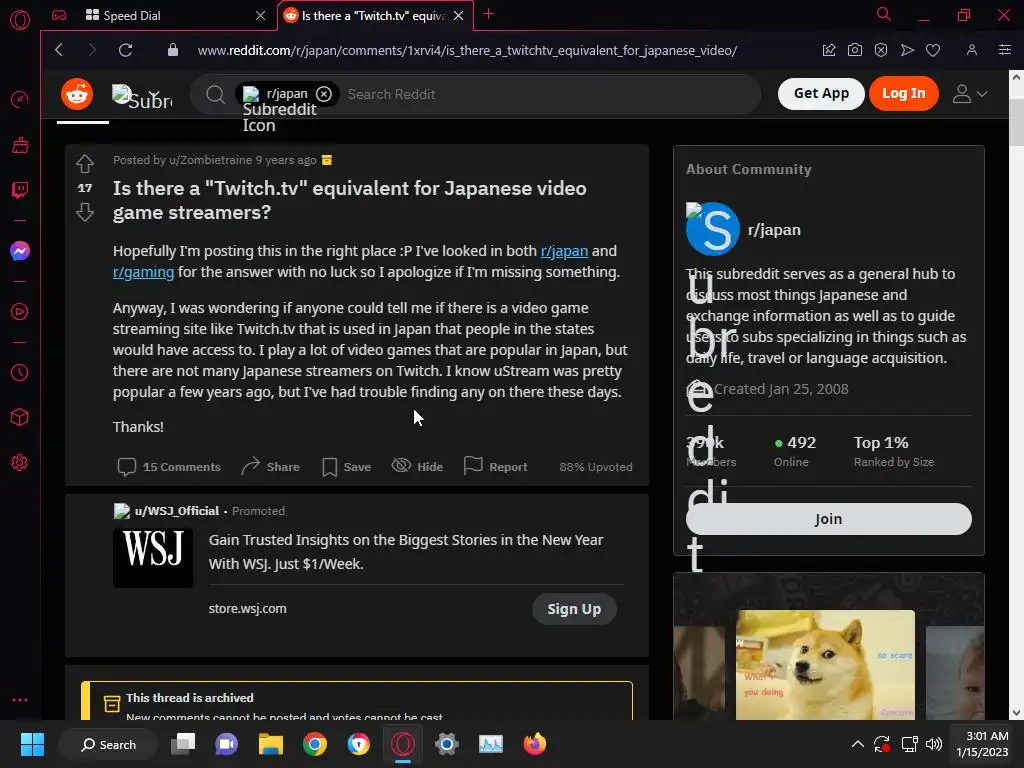The height and width of the screenshot is (768, 1024).
Task: Click Sign Up on WSJ ad
Action: point(573,609)
